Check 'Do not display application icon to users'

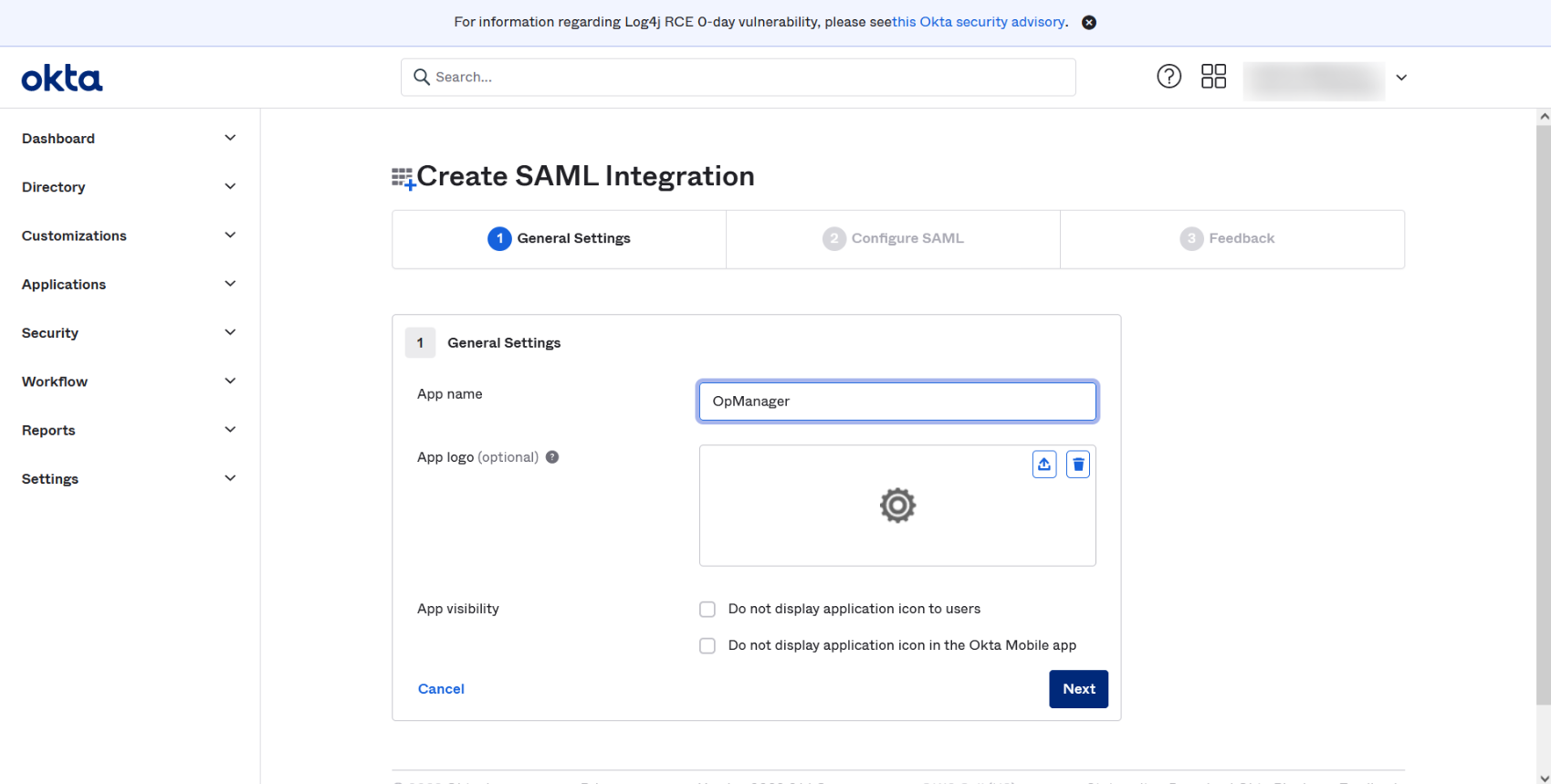point(707,610)
